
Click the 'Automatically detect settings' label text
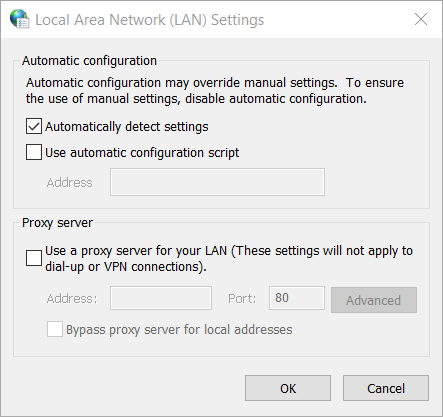pos(127,127)
